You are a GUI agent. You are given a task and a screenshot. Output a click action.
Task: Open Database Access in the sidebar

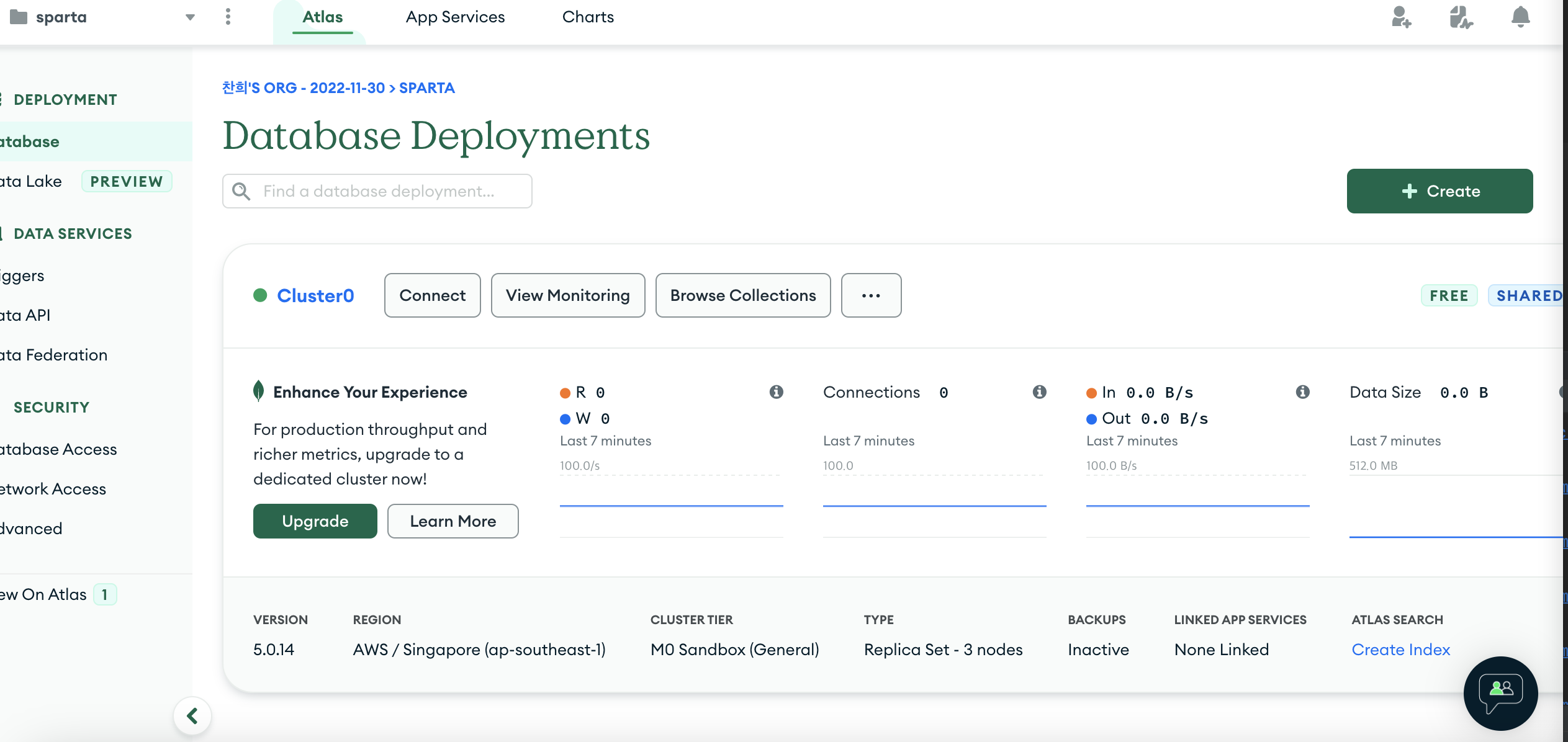[58, 449]
